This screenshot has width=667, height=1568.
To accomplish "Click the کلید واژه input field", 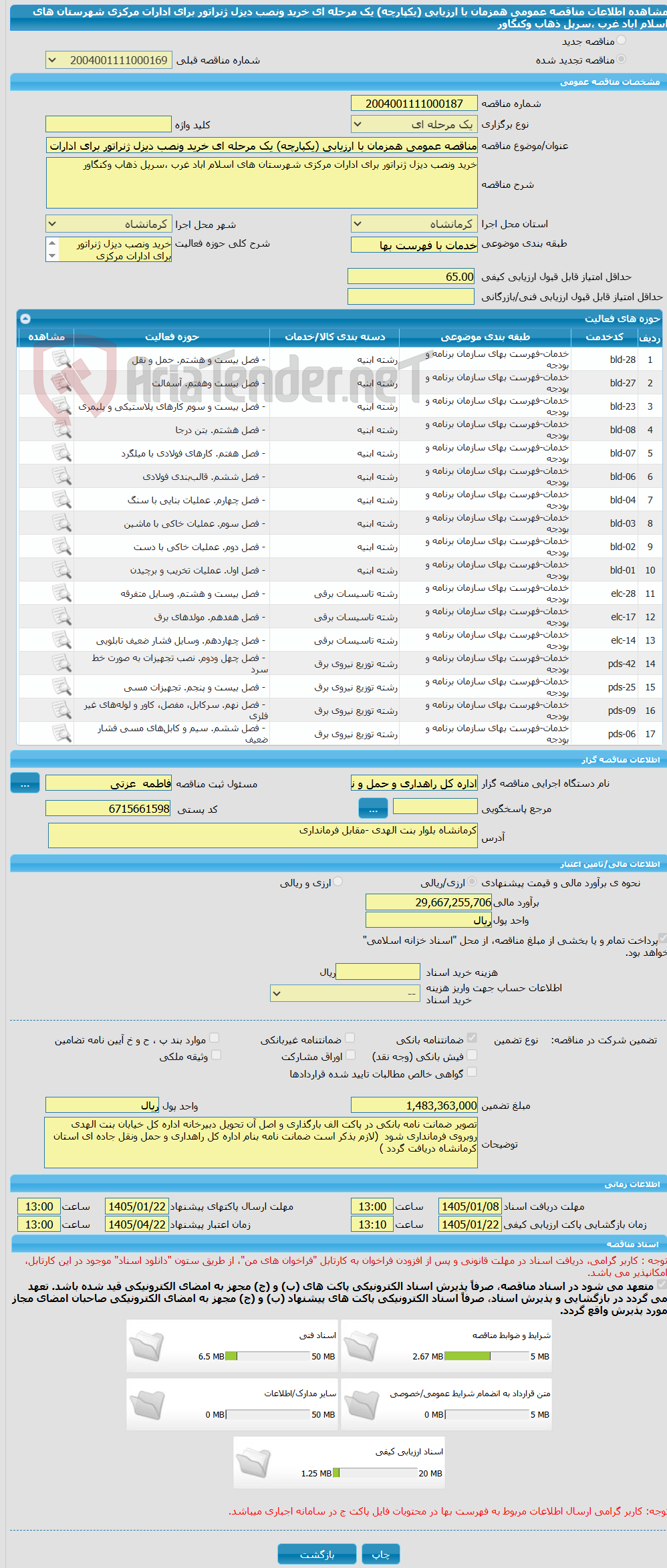I will coord(109,124).
